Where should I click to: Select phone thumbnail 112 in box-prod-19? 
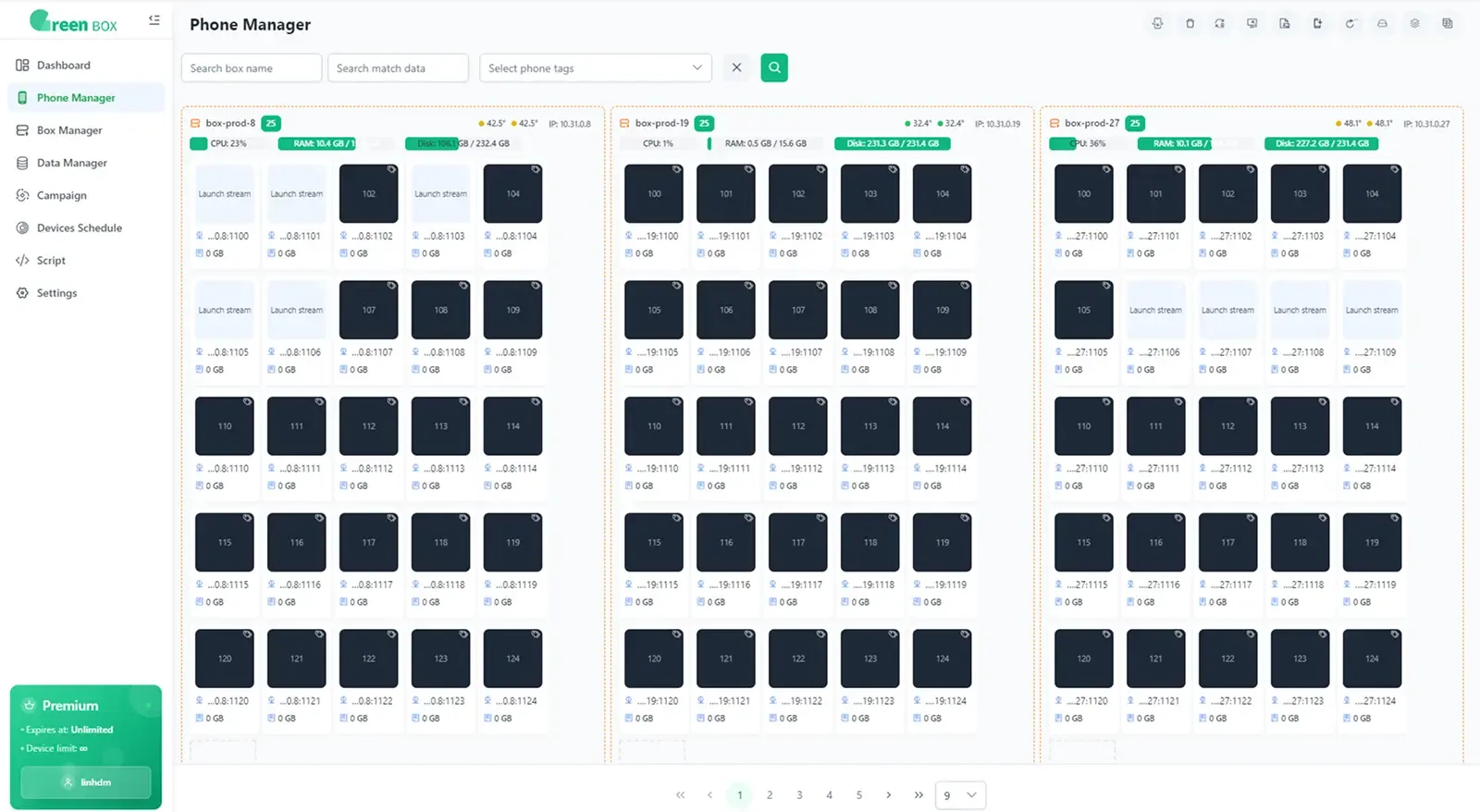[798, 426]
